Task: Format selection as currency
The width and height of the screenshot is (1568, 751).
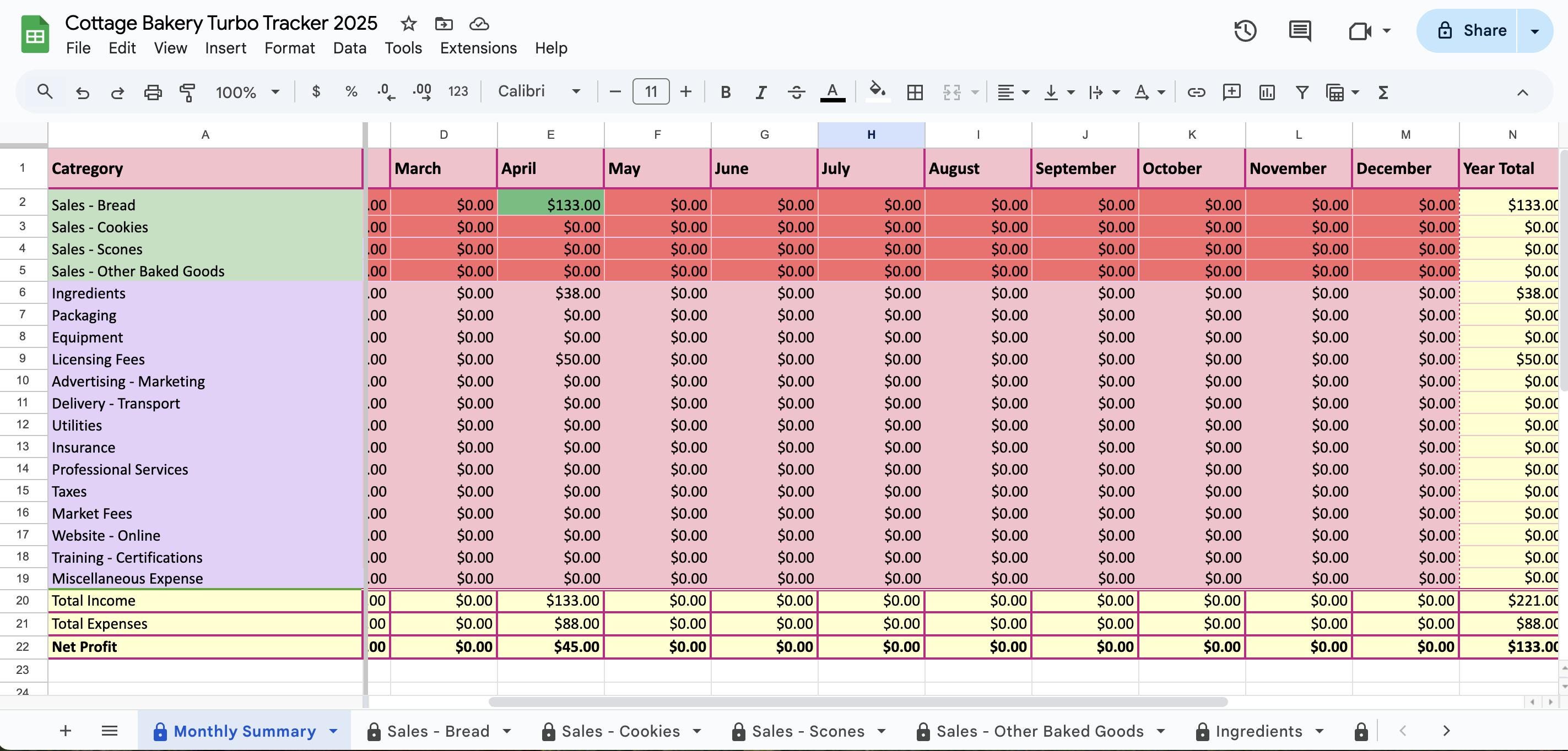Action: 316,92
